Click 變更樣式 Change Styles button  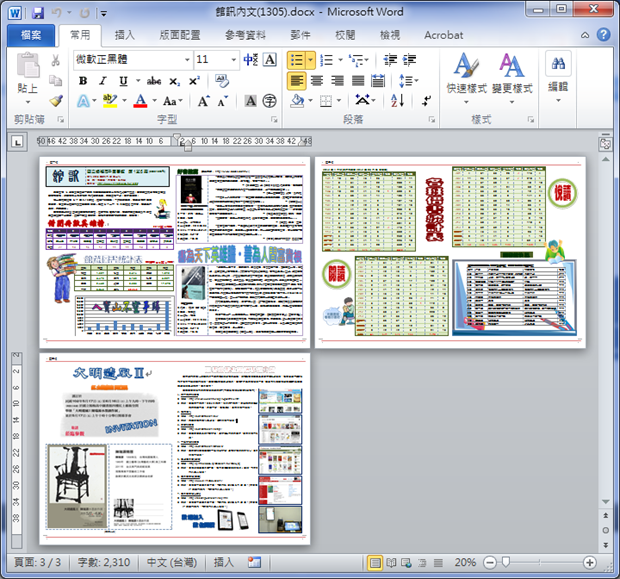512,79
